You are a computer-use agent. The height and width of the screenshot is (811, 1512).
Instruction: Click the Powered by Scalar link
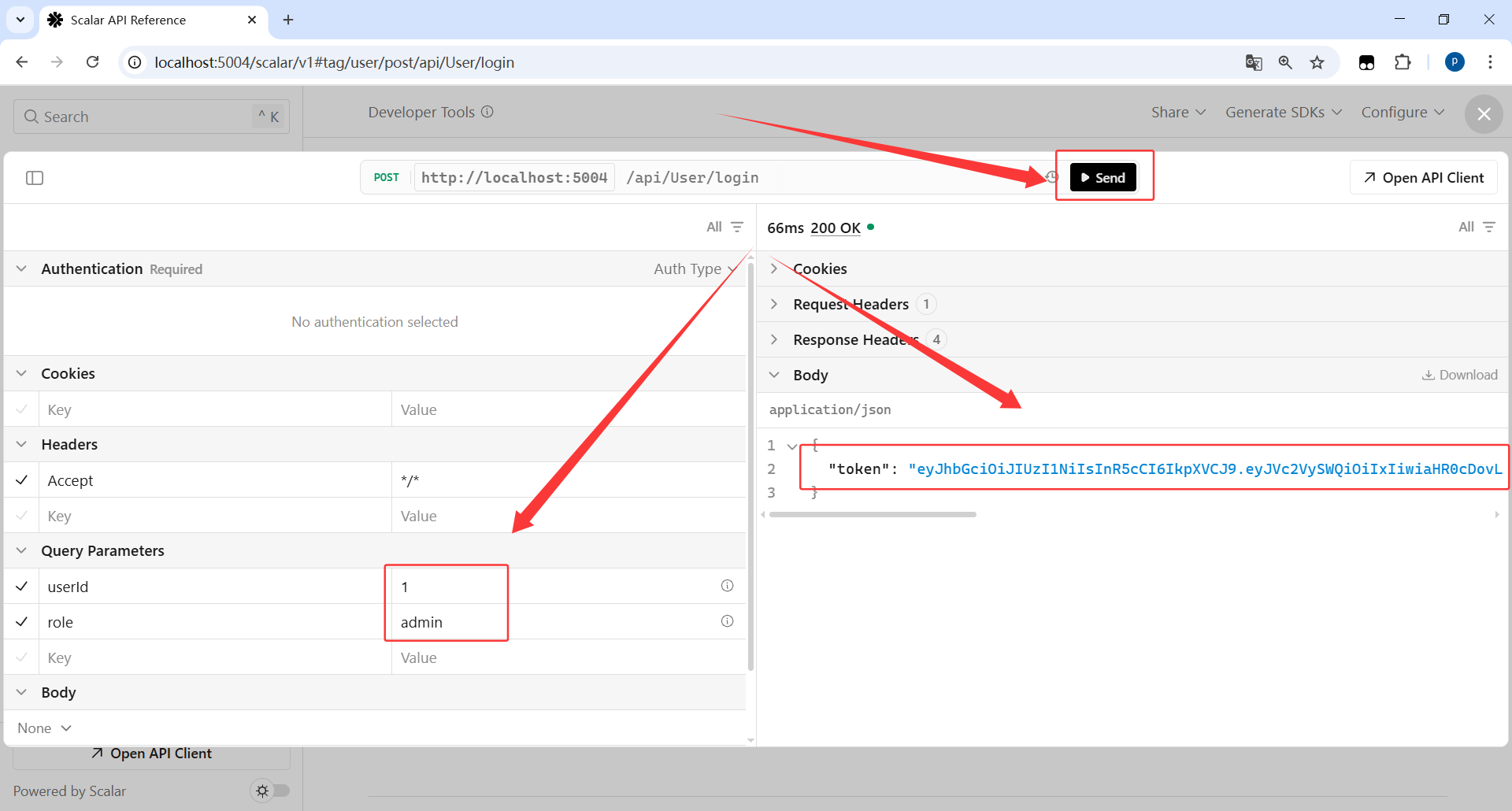coord(69,791)
